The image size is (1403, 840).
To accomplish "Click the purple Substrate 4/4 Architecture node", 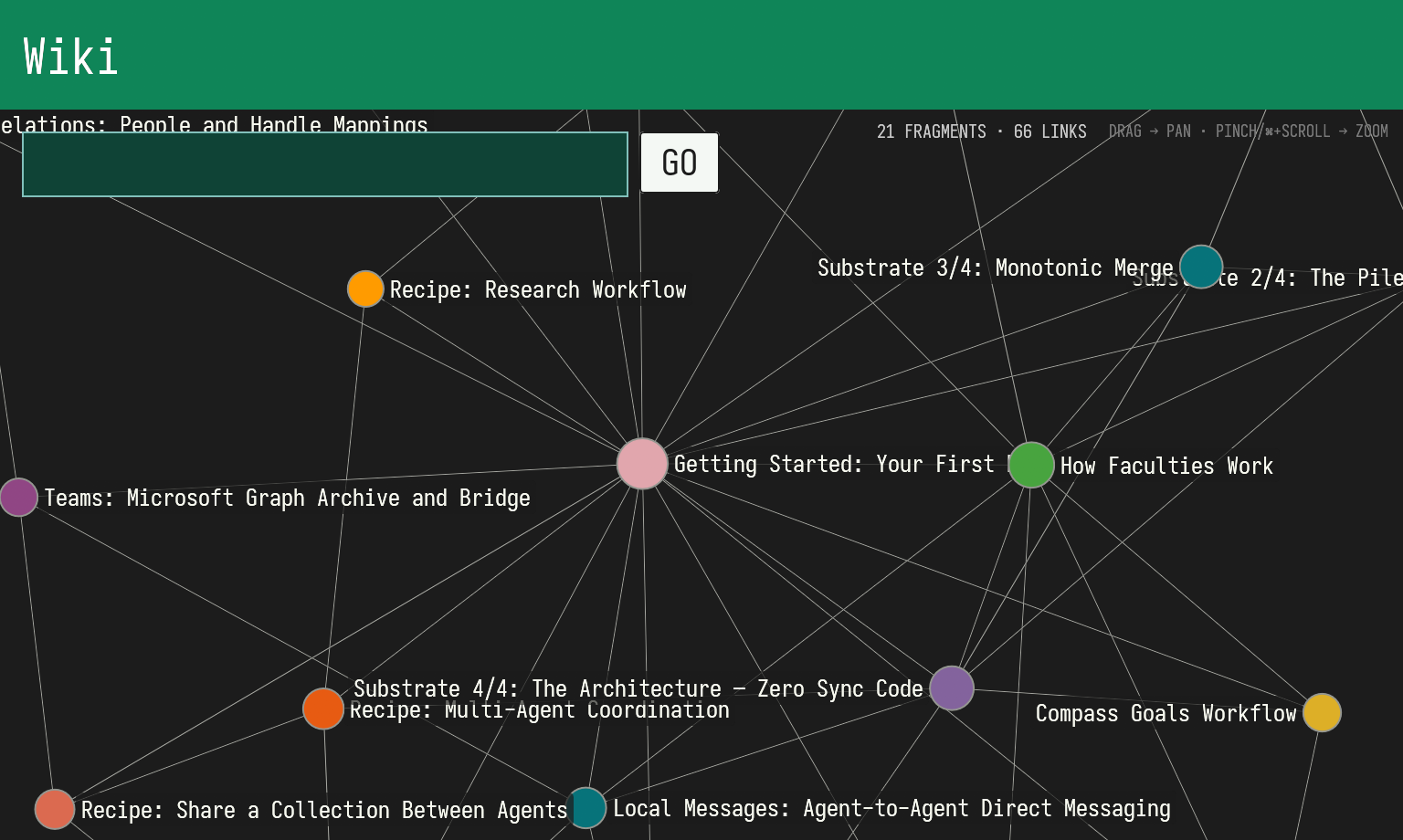I will (x=952, y=688).
